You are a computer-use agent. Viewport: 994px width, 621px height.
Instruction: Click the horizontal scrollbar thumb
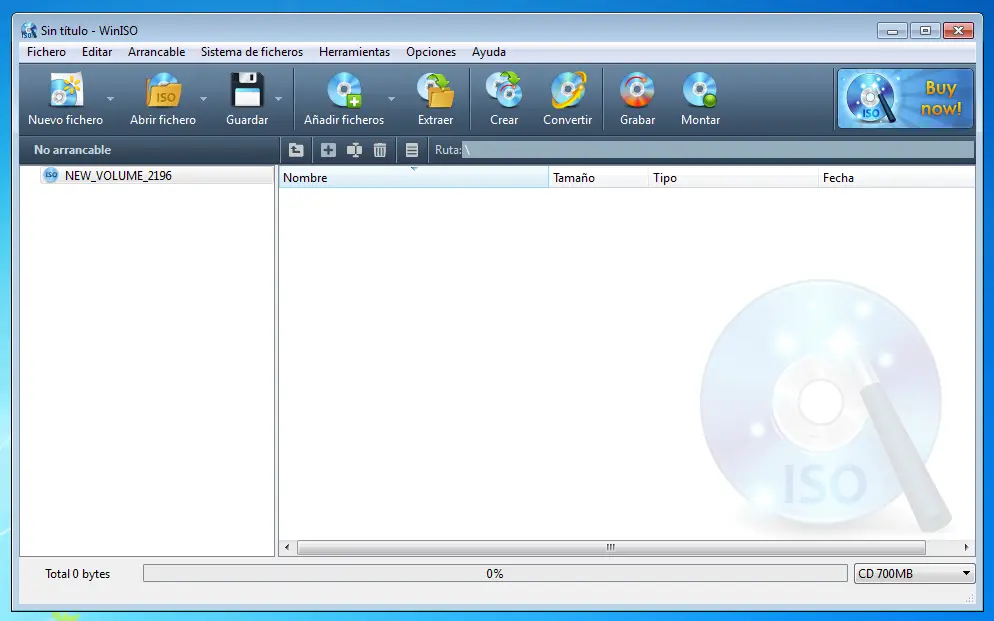[611, 547]
